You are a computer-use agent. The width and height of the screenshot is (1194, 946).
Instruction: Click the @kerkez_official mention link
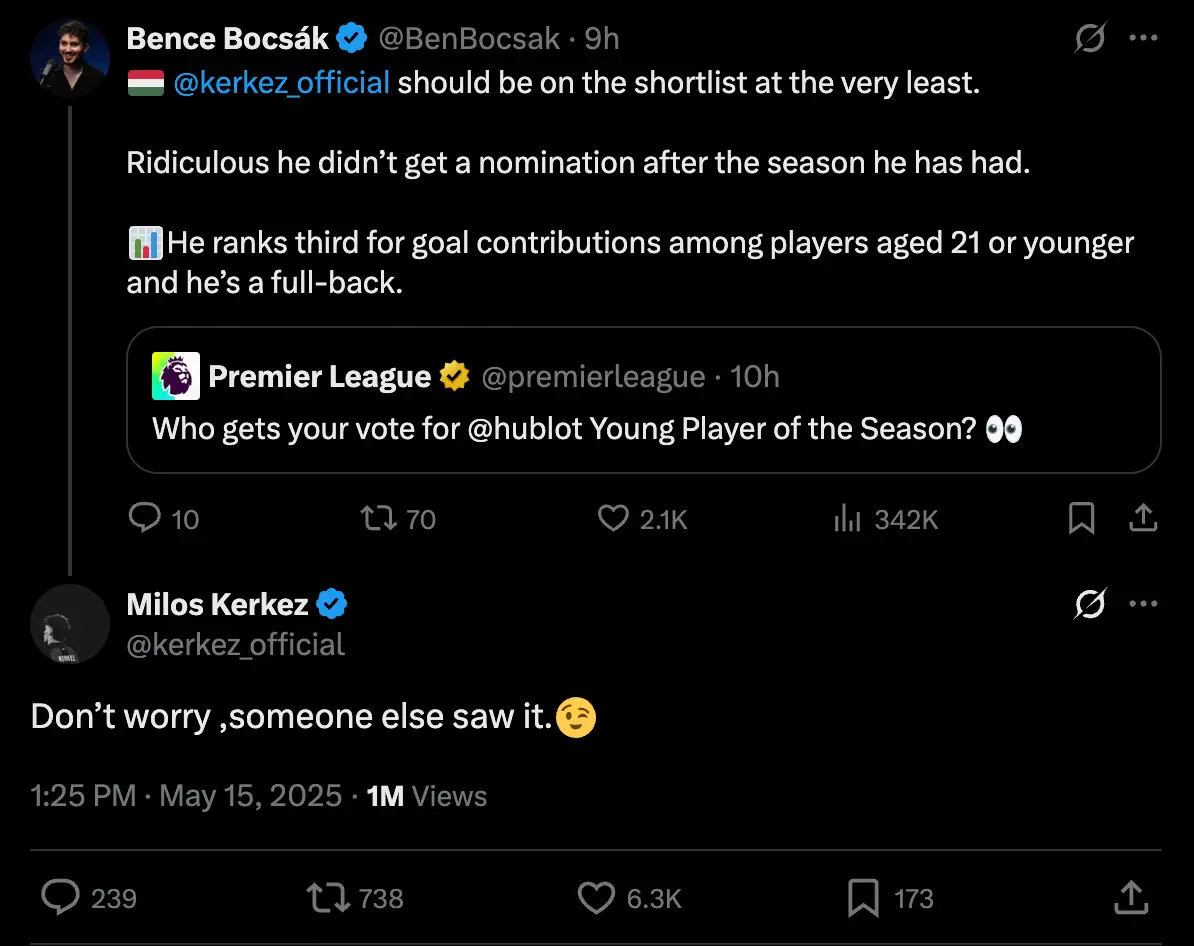[281, 83]
